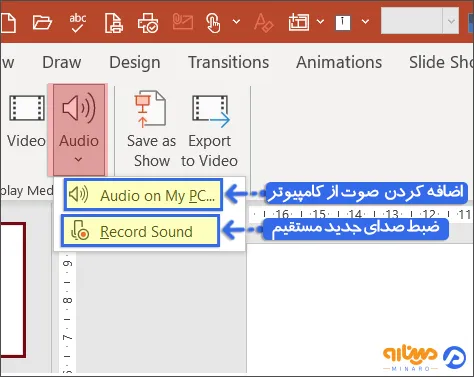Click the white square icon in toolbar
The image size is (474, 377).
coord(343,23)
